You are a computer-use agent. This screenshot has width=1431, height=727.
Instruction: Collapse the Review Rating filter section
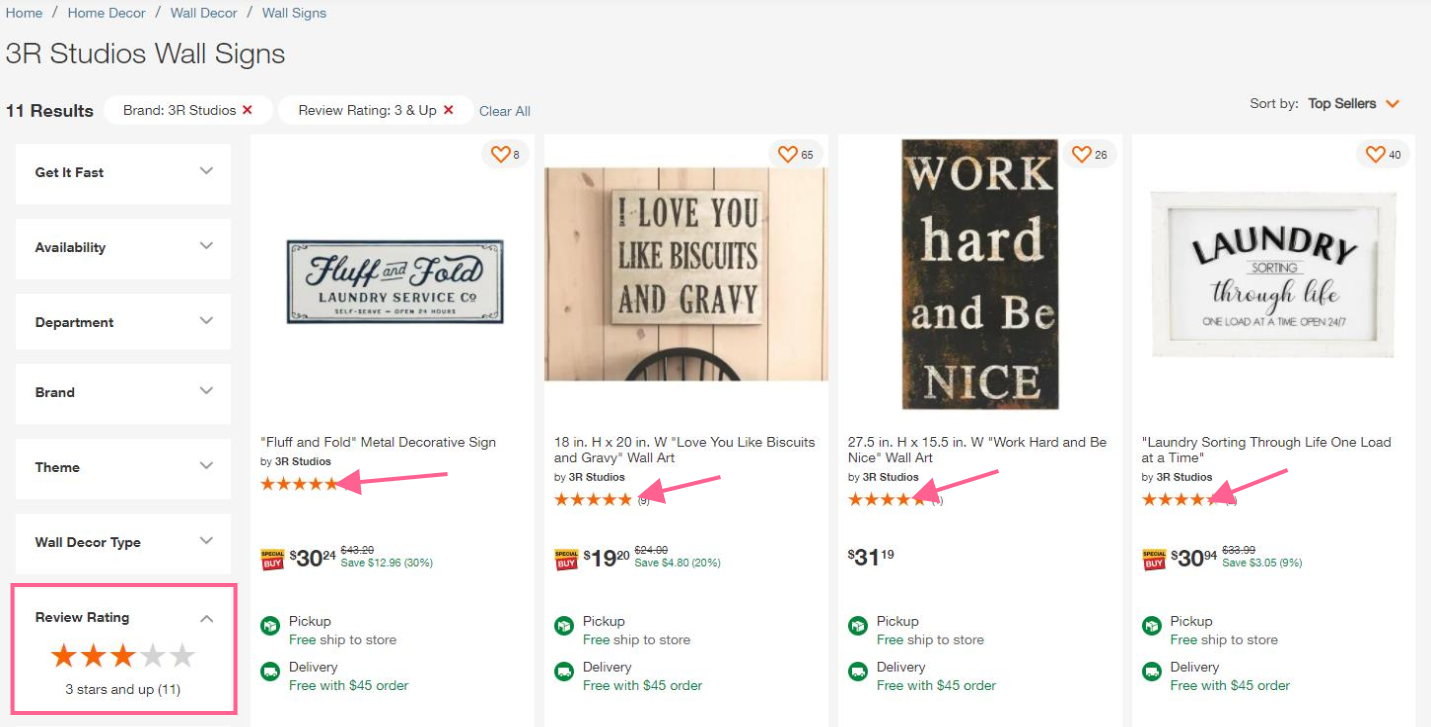pyautogui.click(x=207, y=617)
